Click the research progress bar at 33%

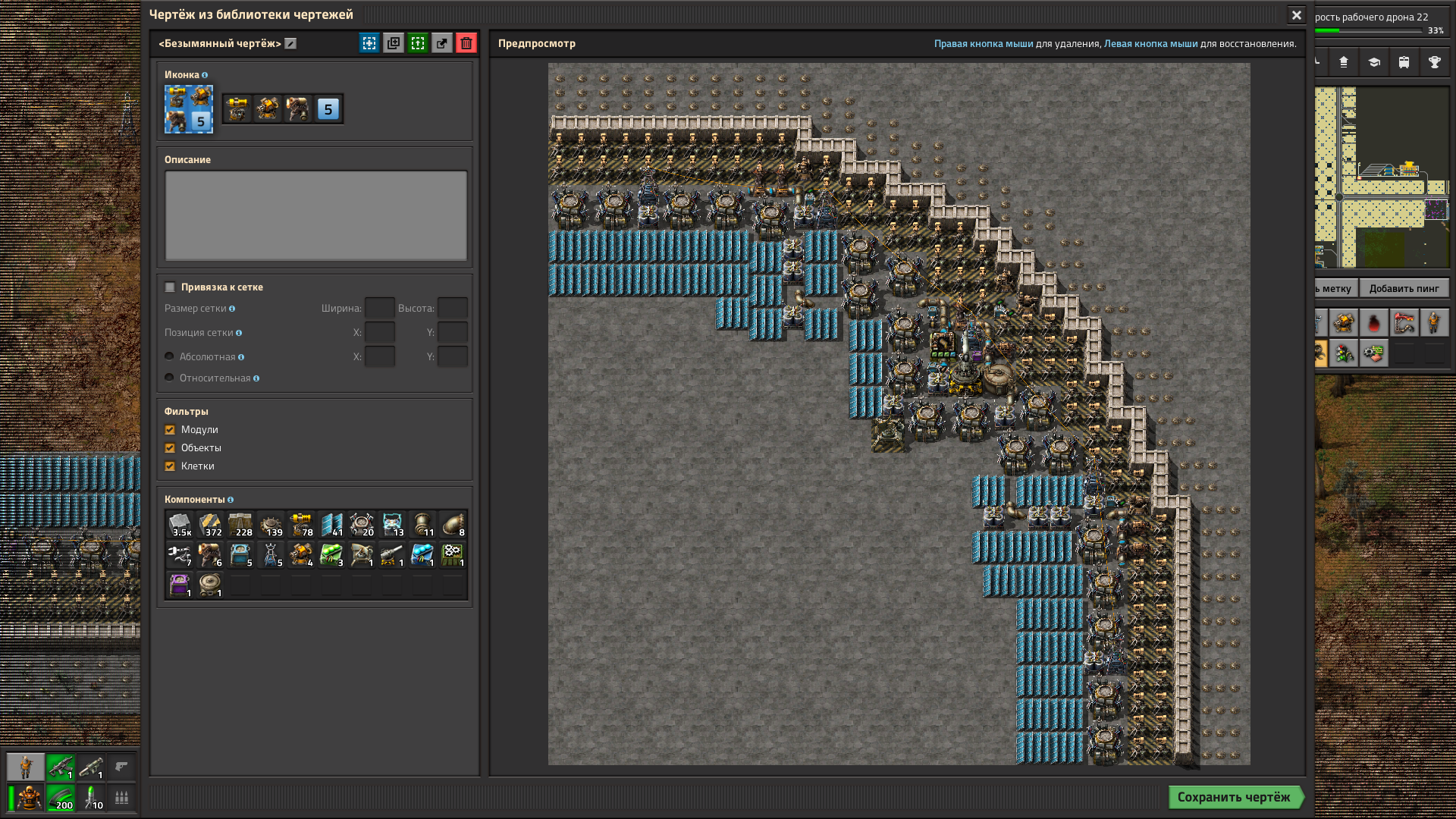pos(1369,31)
